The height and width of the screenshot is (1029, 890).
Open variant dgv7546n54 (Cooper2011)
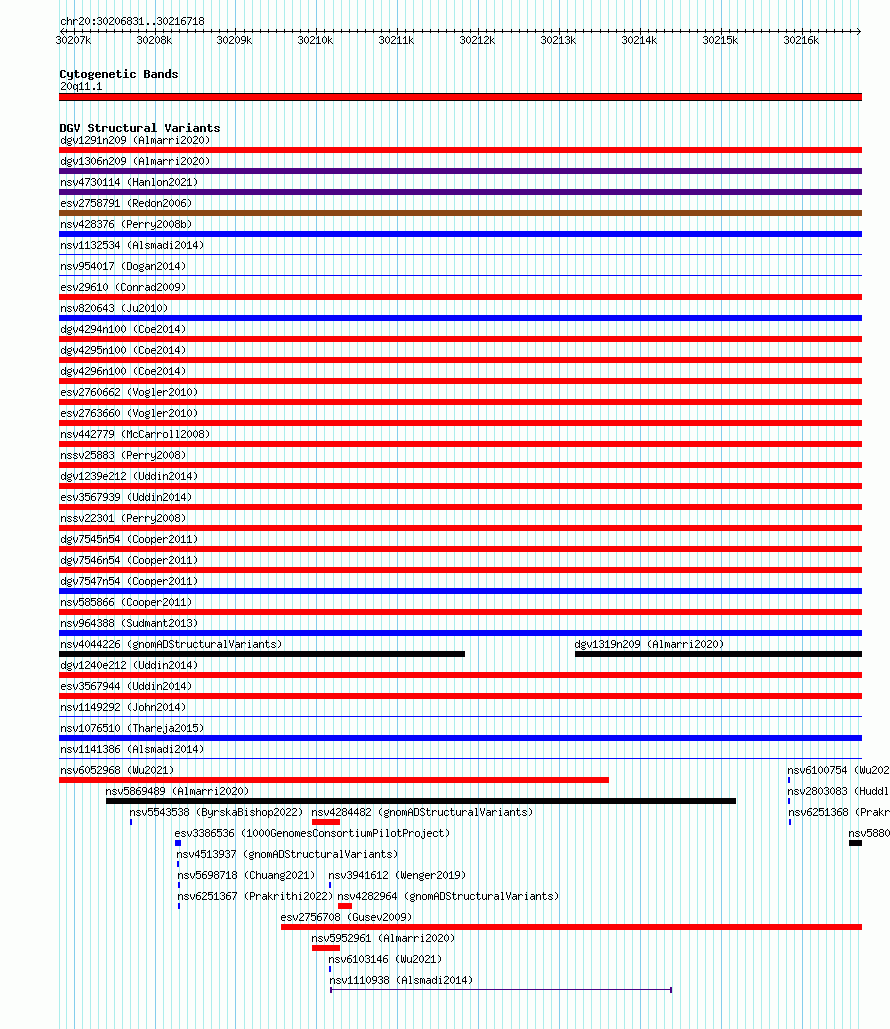[x=129, y=560]
